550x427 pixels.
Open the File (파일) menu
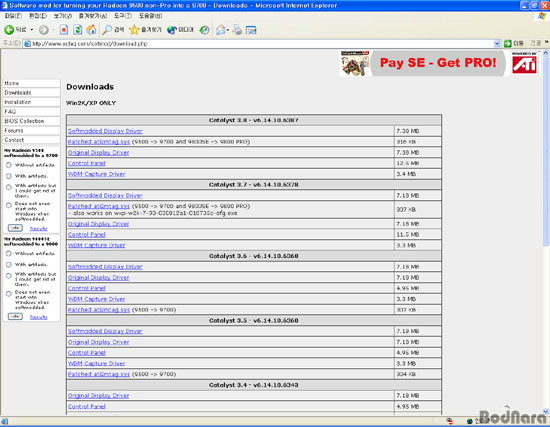[13, 16]
